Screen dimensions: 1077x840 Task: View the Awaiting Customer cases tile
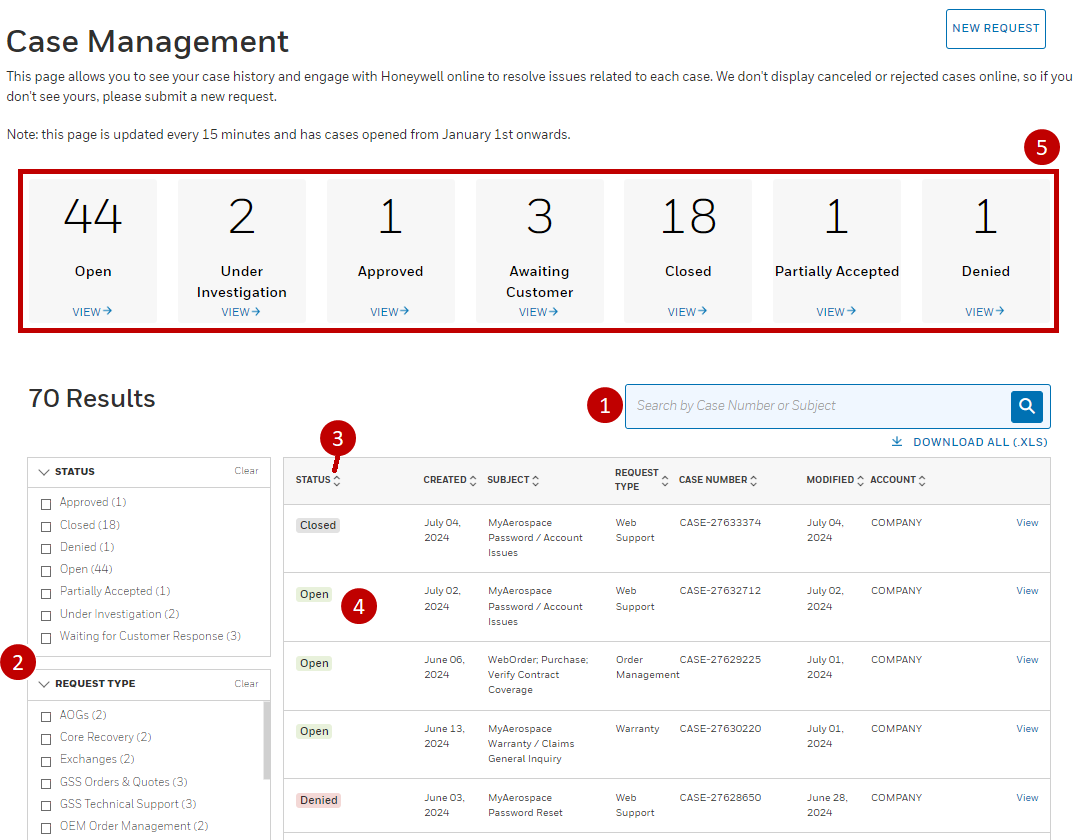(x=539, y=312)
